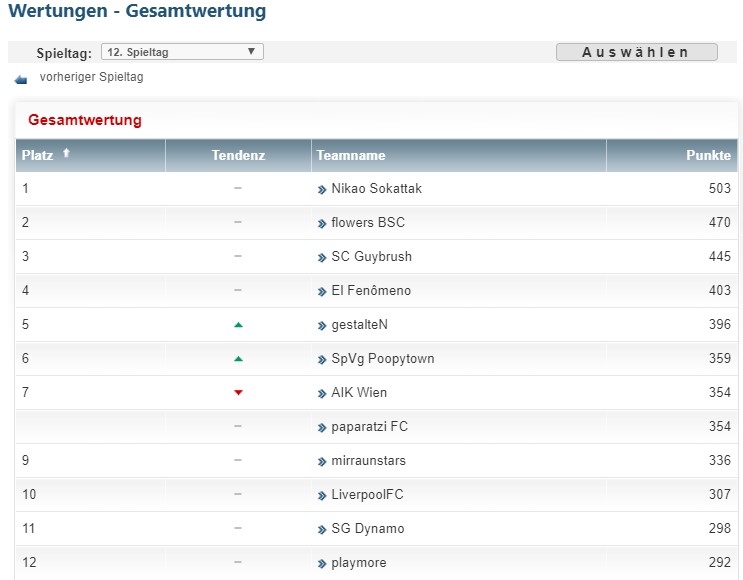This screenshot has width=743, height=580.
Task: Open team El Fenômeno
Action: point(371,291)
